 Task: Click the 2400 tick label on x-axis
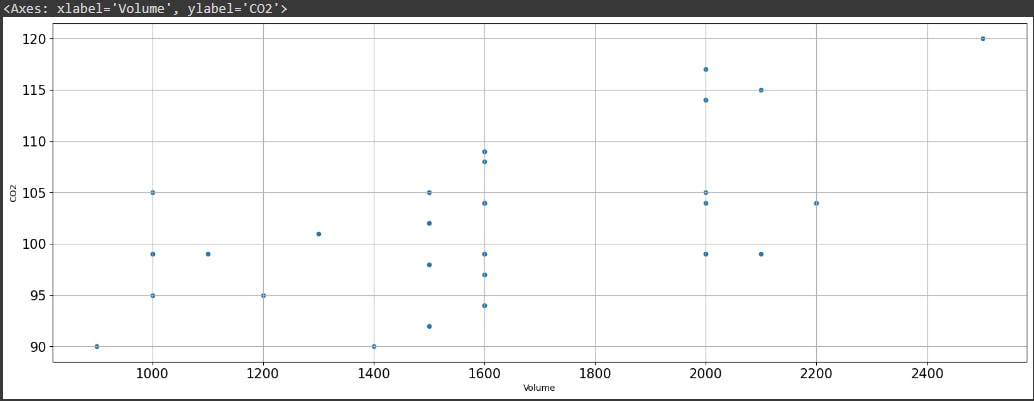(x=927, y=372)
